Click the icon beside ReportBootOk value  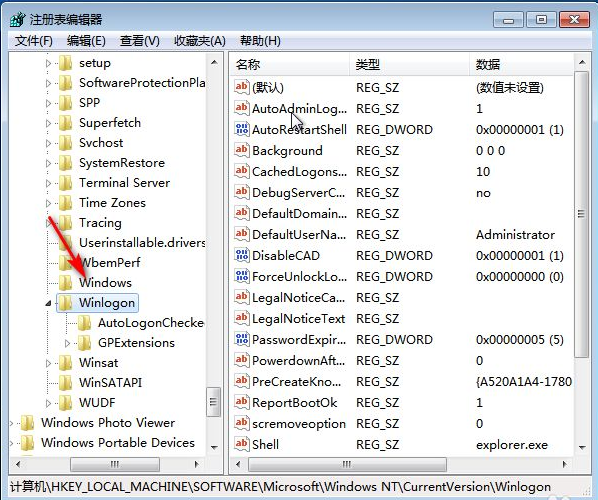click(x=242, y=402)
